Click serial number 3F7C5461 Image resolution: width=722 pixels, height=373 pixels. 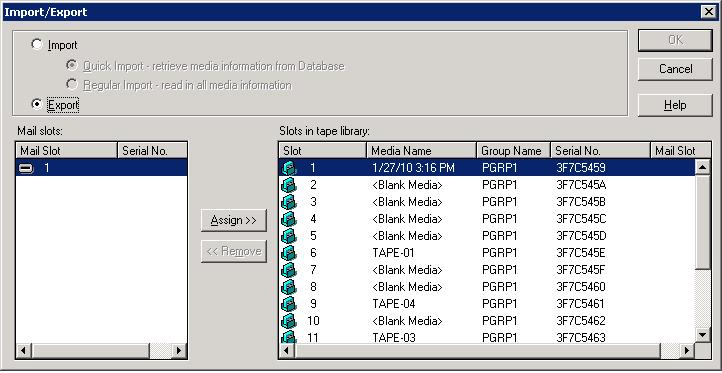(580, 304)
